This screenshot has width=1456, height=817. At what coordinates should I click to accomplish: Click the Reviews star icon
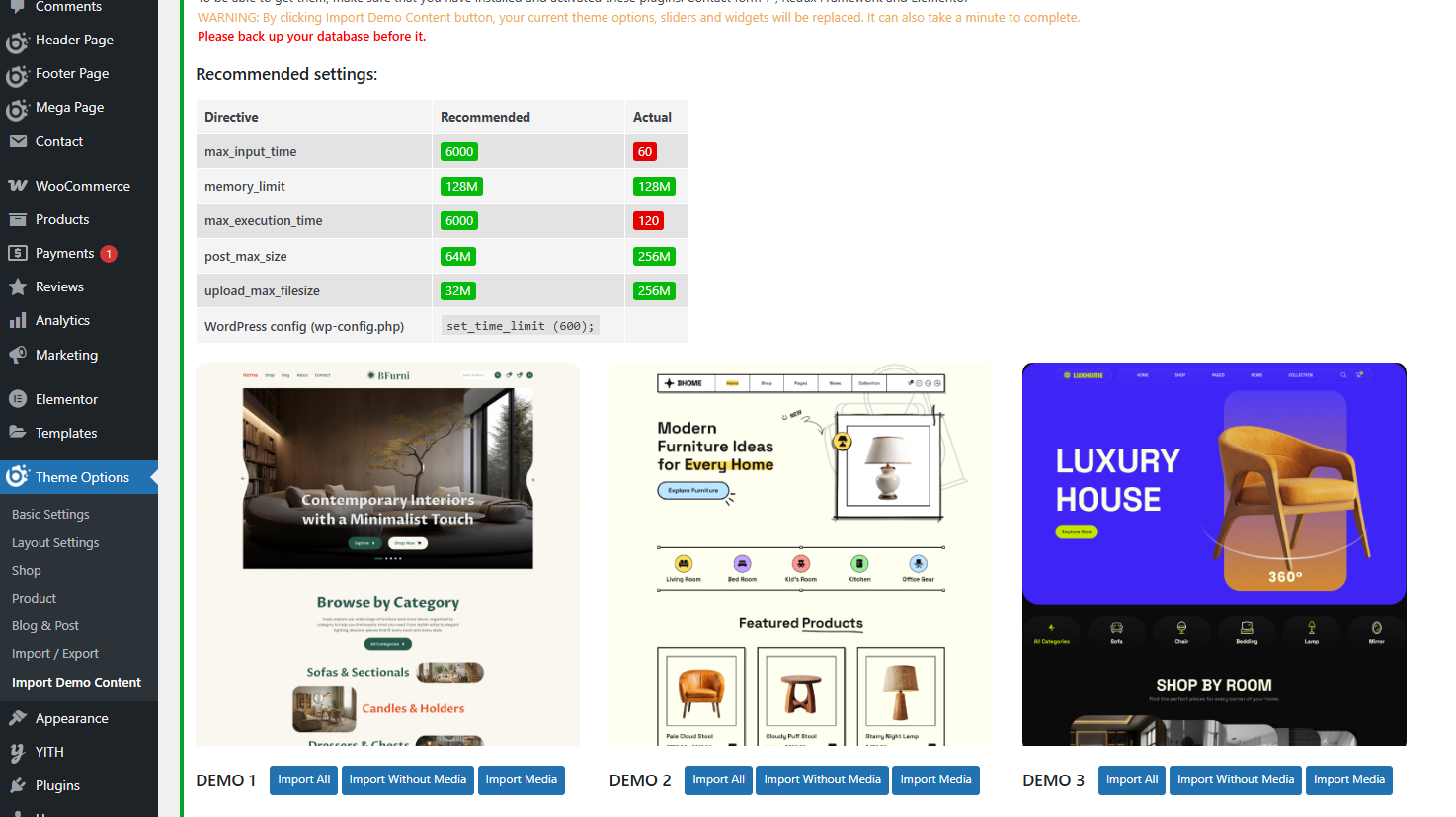[x=18, y=286]
